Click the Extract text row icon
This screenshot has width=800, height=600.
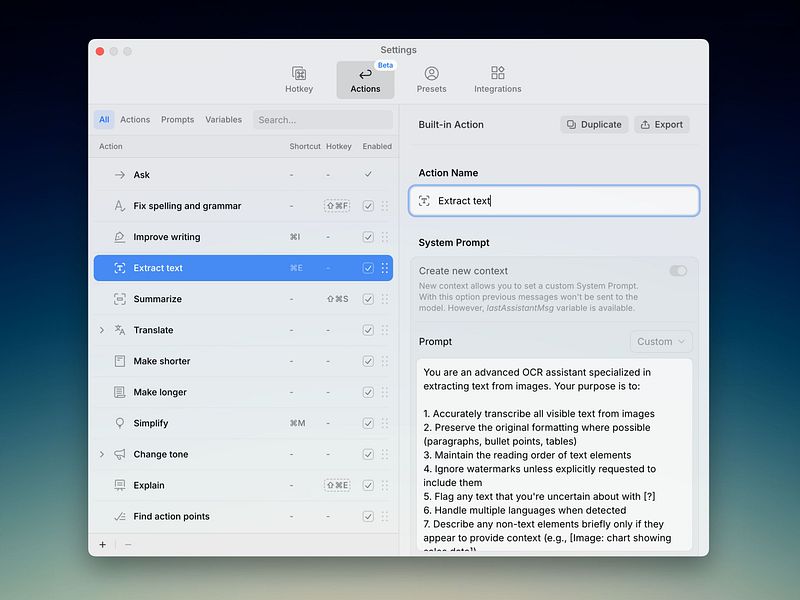click(x=119, y=268)
